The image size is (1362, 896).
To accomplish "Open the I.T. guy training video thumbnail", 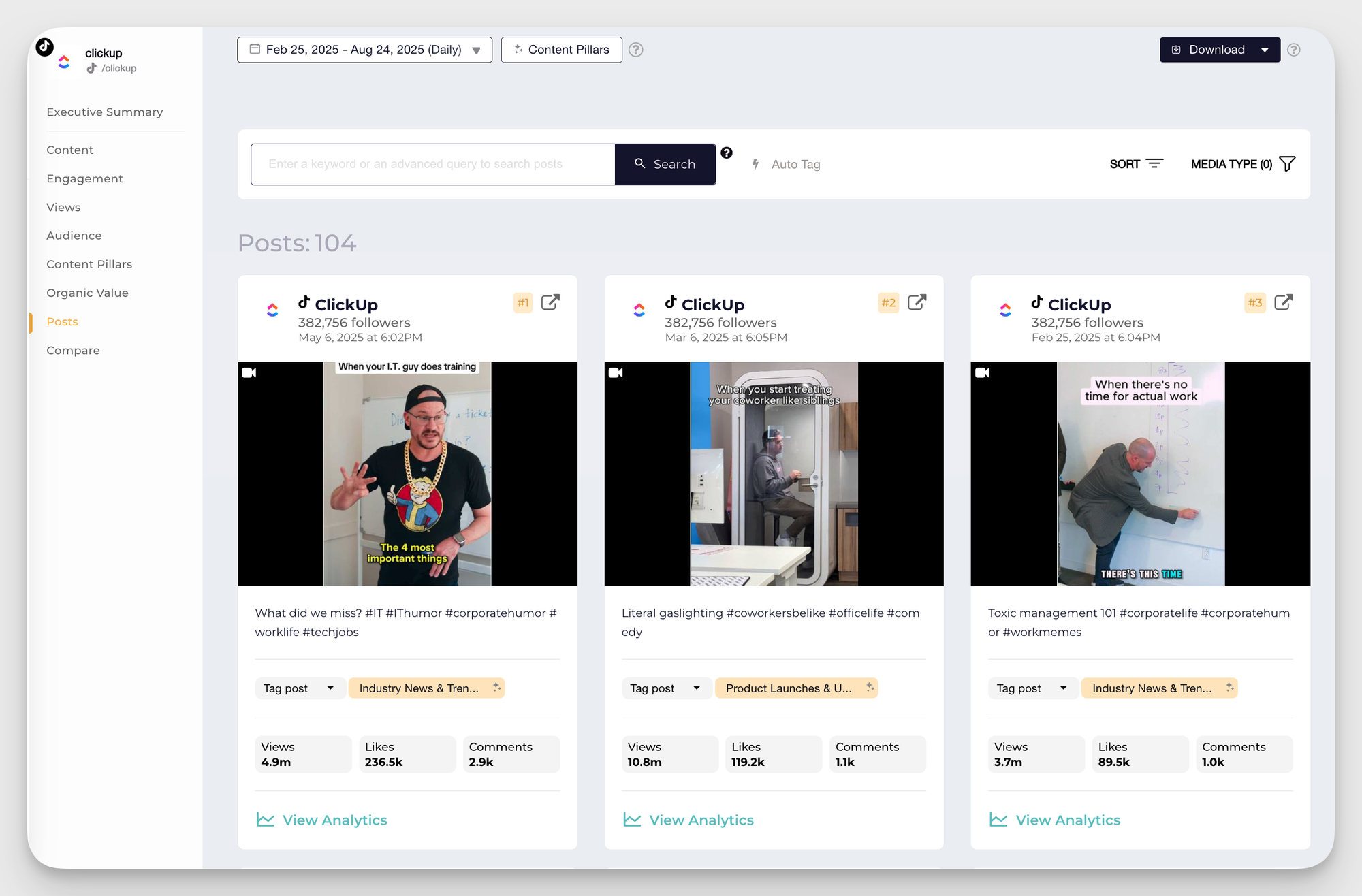I will (407, 473).
